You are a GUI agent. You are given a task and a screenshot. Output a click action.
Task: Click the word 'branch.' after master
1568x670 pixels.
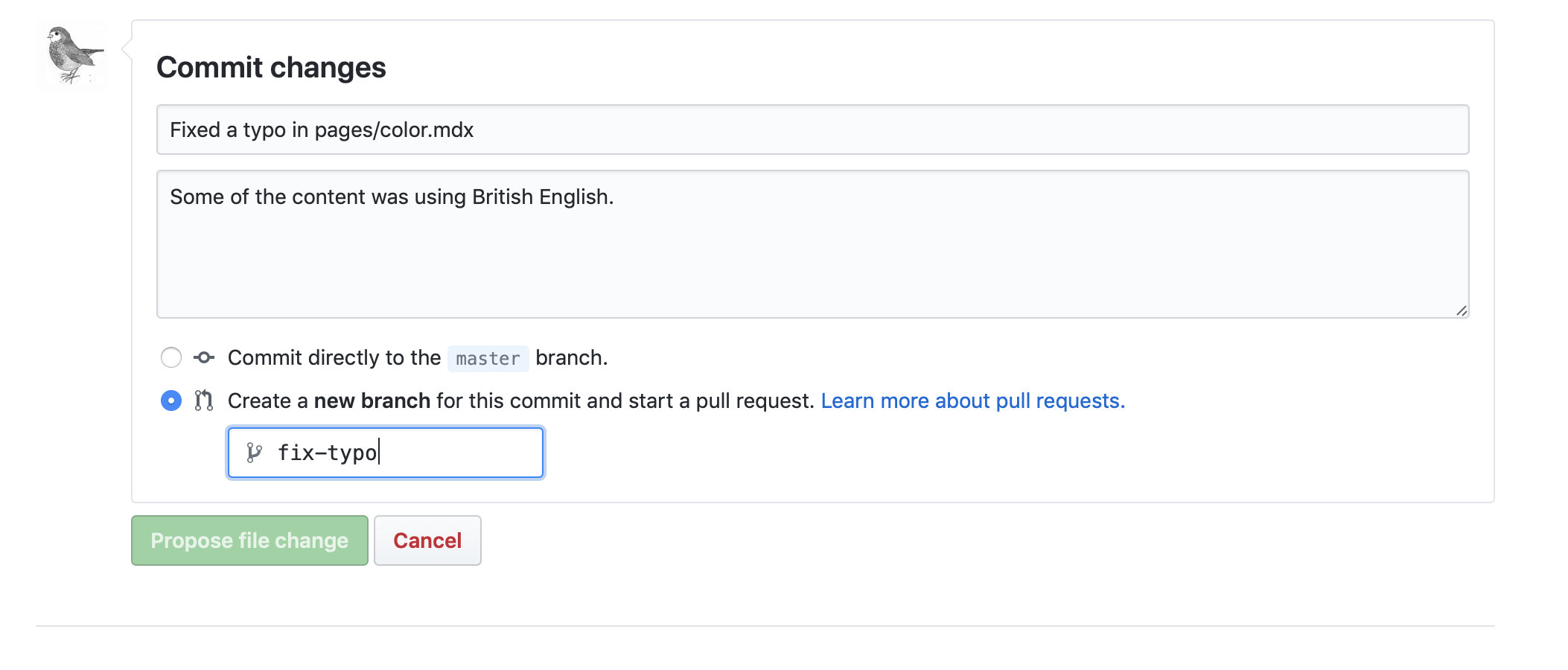(572, 357)
